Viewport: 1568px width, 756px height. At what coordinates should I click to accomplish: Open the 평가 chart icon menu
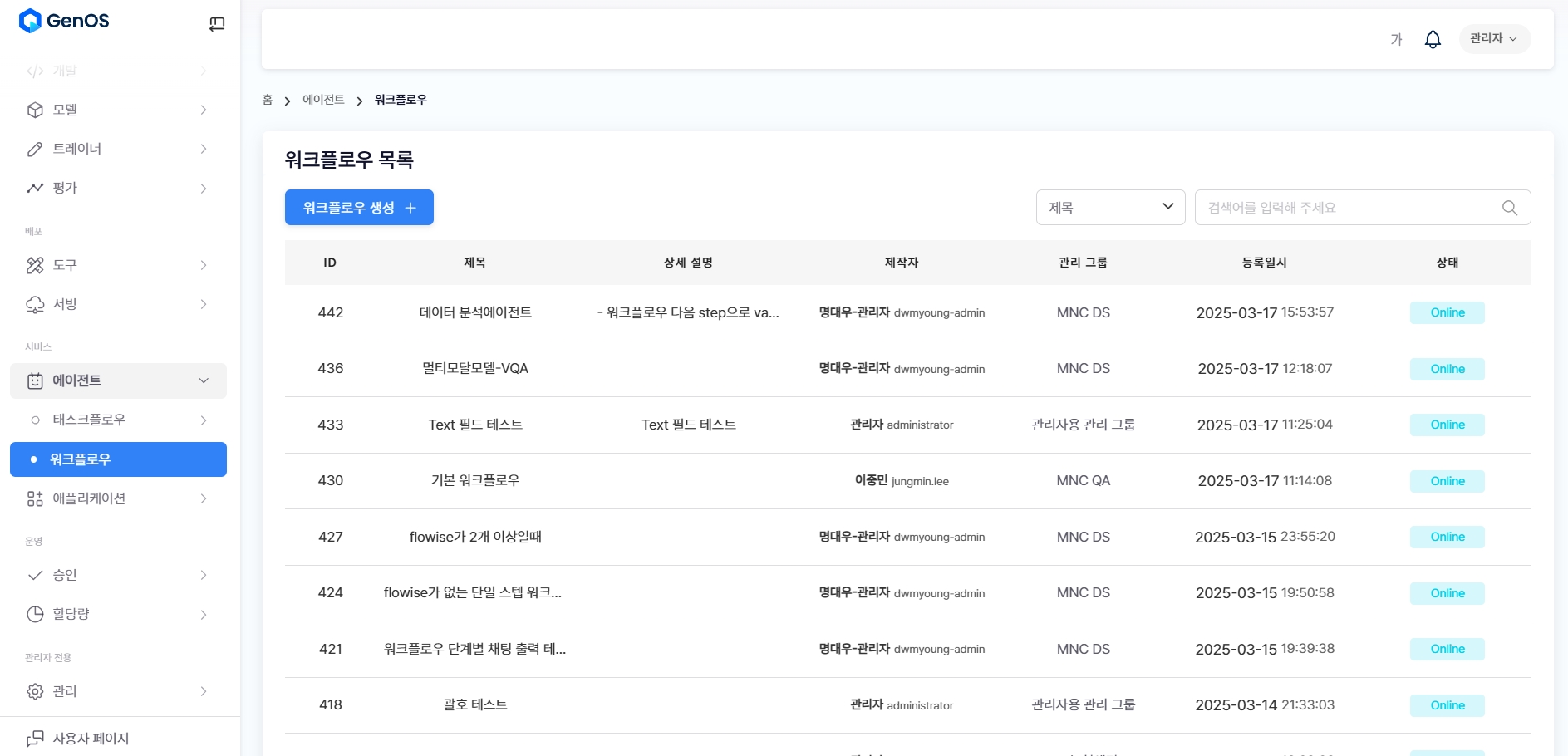pyautogui.click(x=35, y=188)
